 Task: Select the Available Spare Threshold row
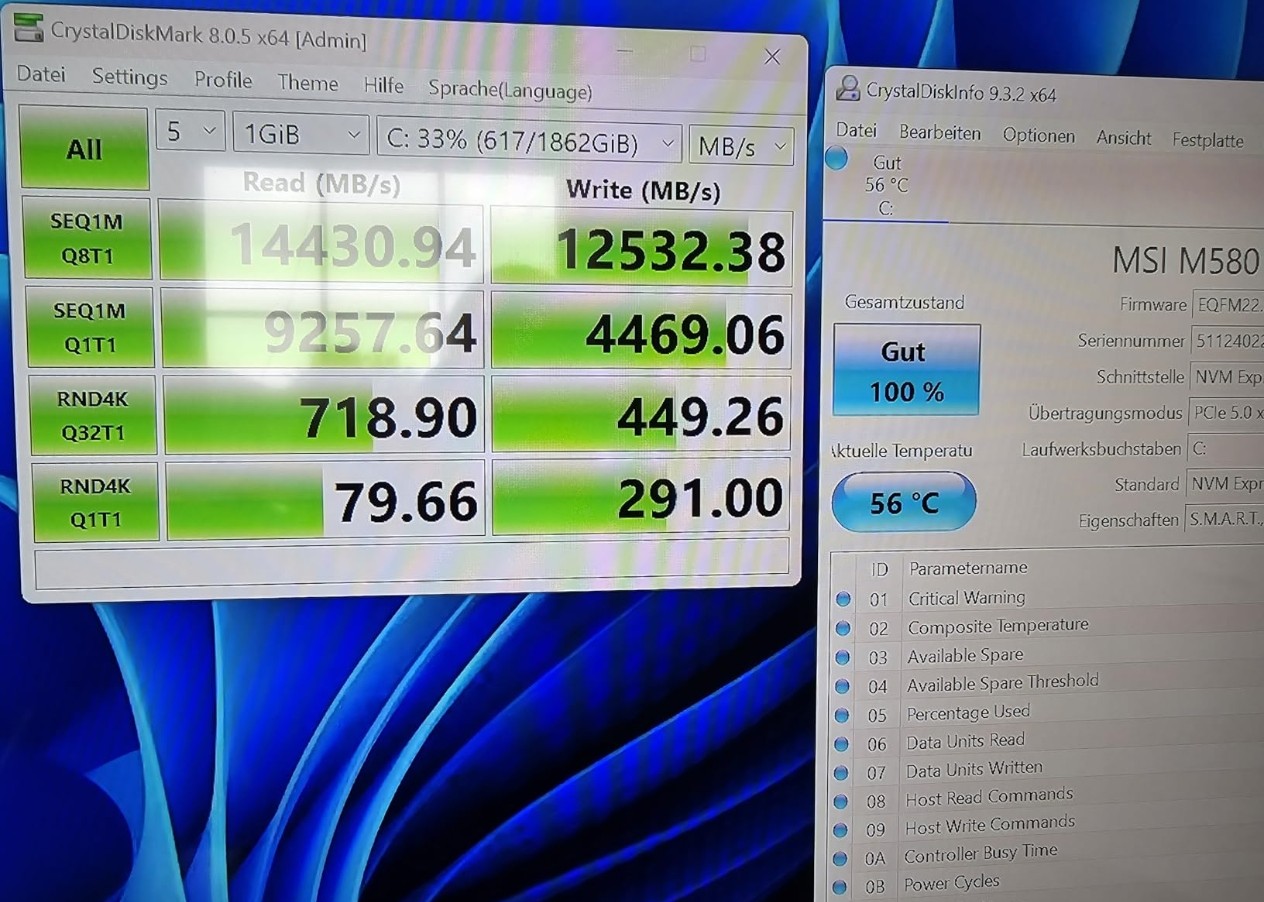click(x=1047, y=684)
